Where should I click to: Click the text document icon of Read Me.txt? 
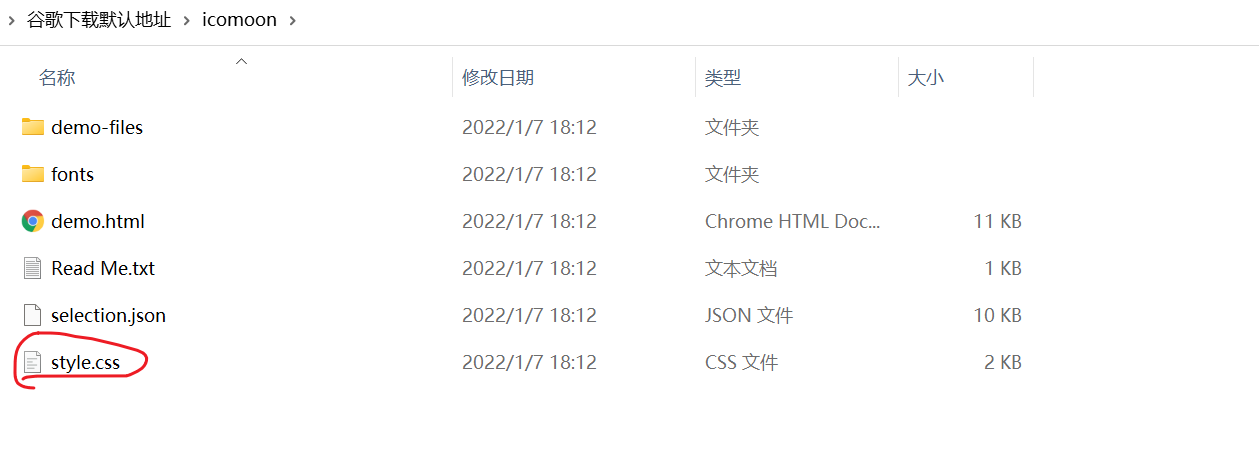33,268
